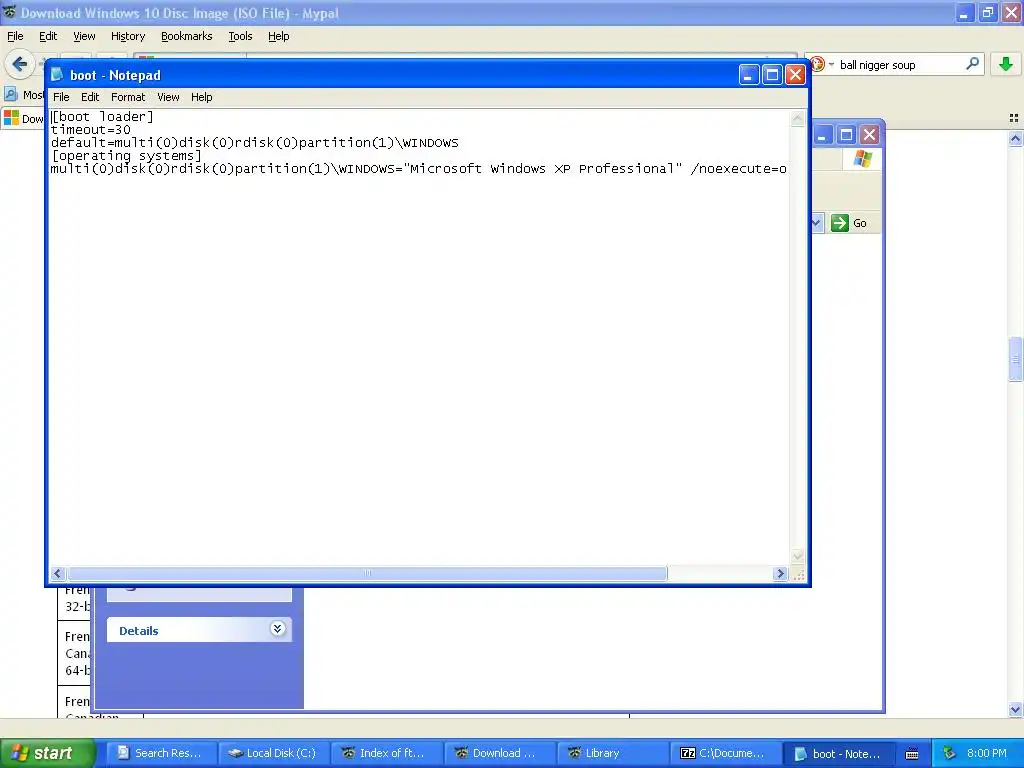Click the Windows flag logo in Explorer window
Screen dimensions: 1024x768
pyautogui.click(x=862, y=159)
